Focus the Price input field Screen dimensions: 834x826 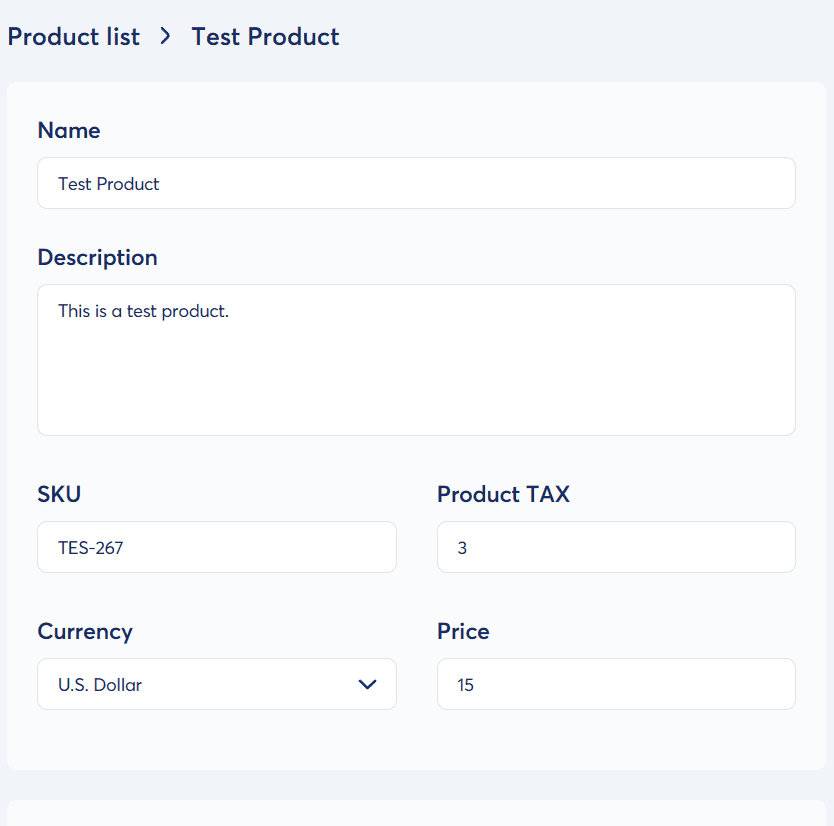tap(616, 685)
